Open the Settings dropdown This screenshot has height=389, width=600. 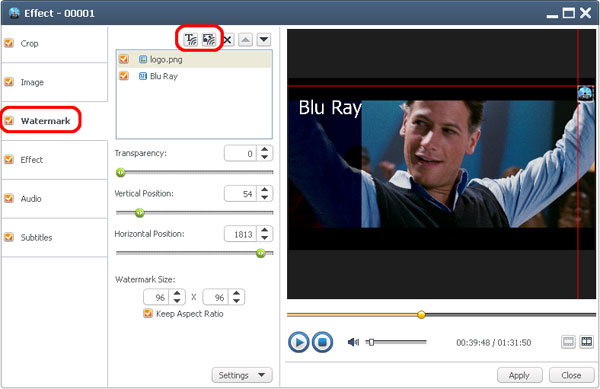coord(242,375)
